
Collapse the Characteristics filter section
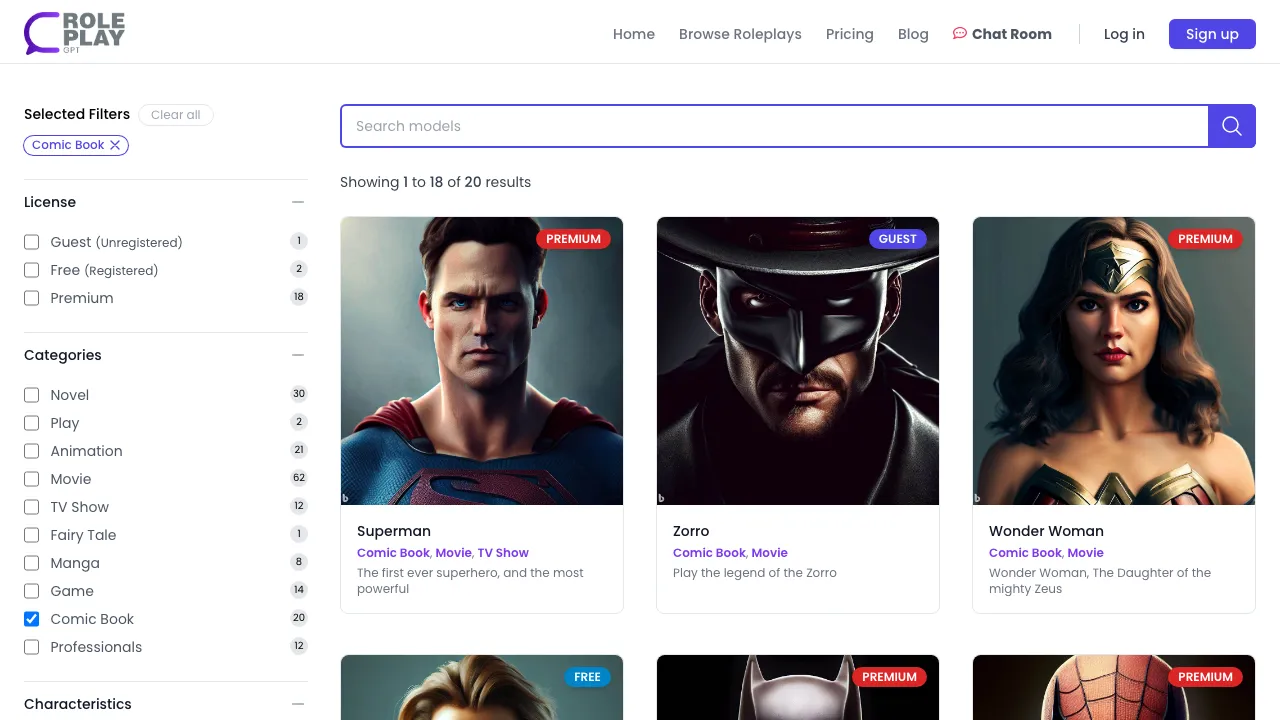click(x=297, y=704)
